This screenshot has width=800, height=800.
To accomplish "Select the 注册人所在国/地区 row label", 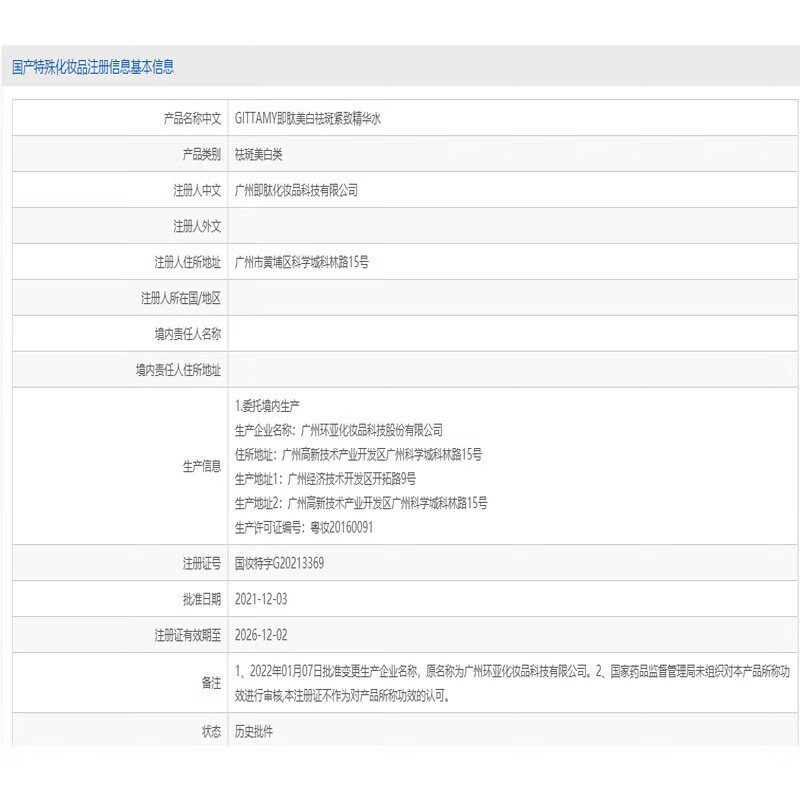I will pyautogui.click(x=181, y=298).
